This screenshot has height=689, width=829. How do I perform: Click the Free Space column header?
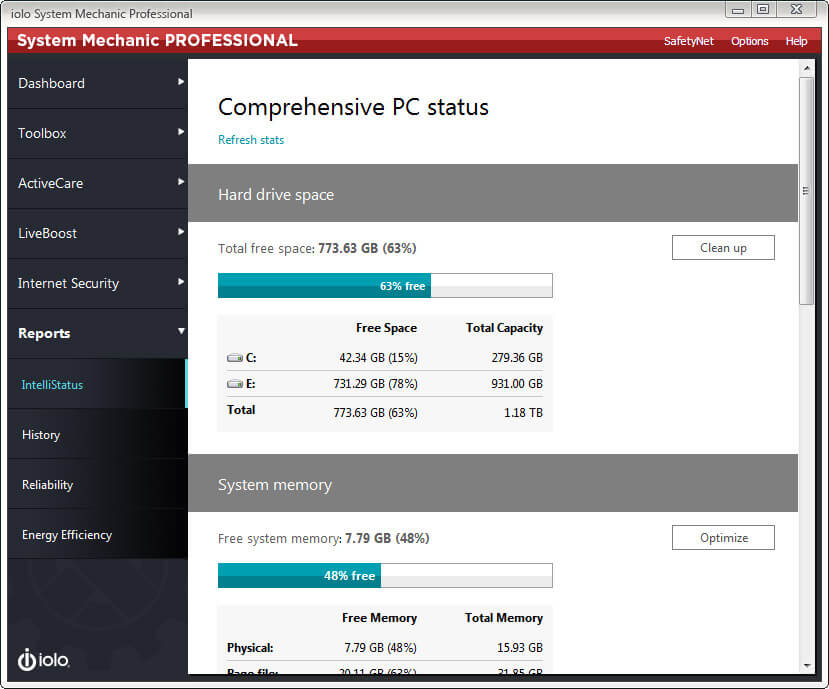[386, 328]
